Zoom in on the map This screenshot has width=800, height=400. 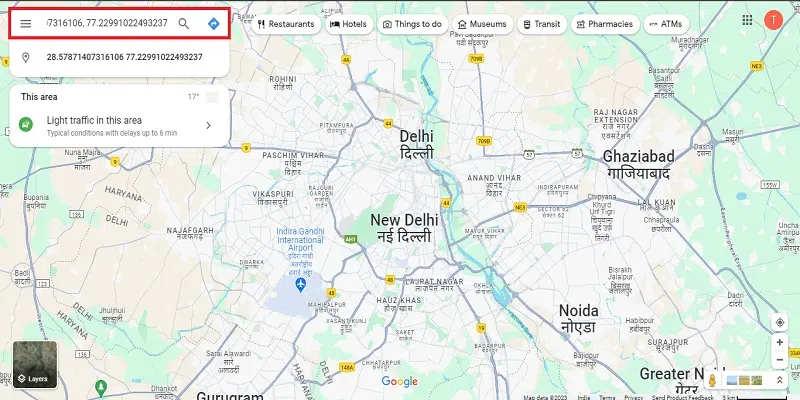pos(780,342)
